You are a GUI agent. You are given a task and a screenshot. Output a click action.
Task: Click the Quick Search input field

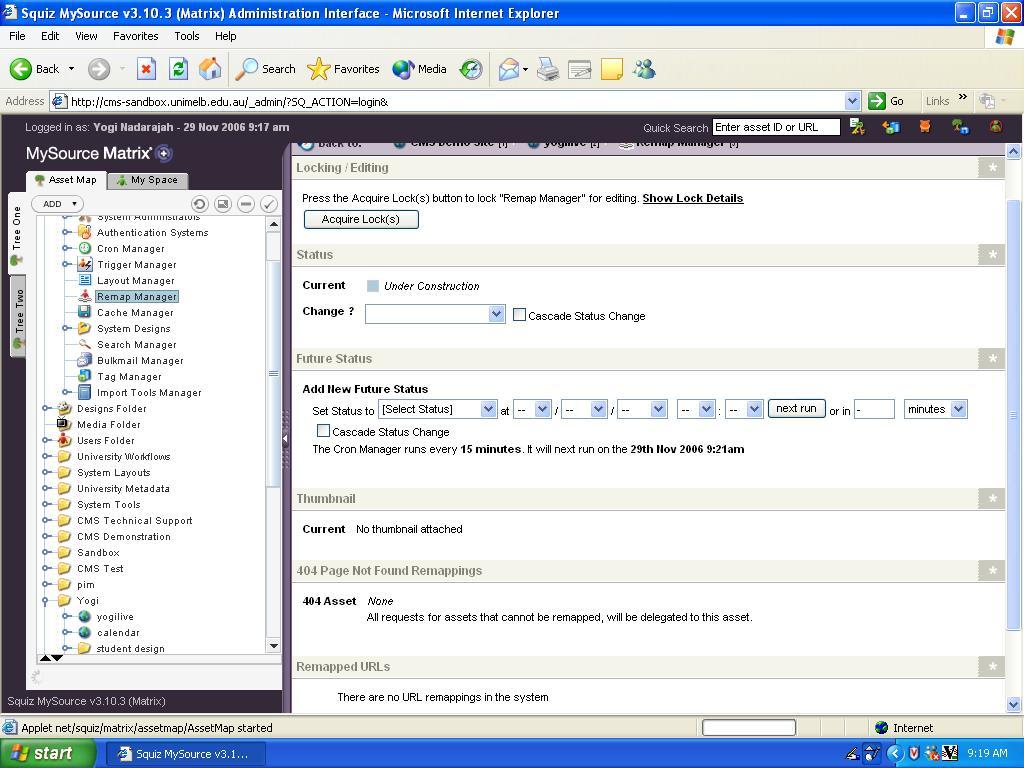(776, 127)
